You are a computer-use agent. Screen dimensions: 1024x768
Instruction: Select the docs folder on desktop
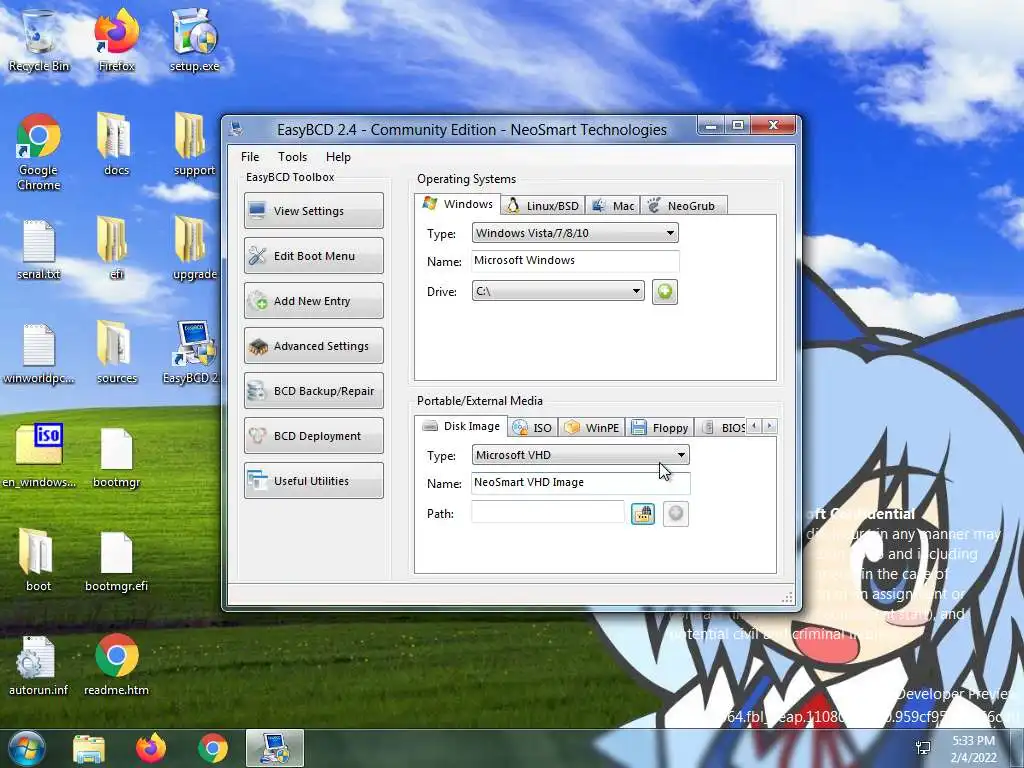[116, 144]
